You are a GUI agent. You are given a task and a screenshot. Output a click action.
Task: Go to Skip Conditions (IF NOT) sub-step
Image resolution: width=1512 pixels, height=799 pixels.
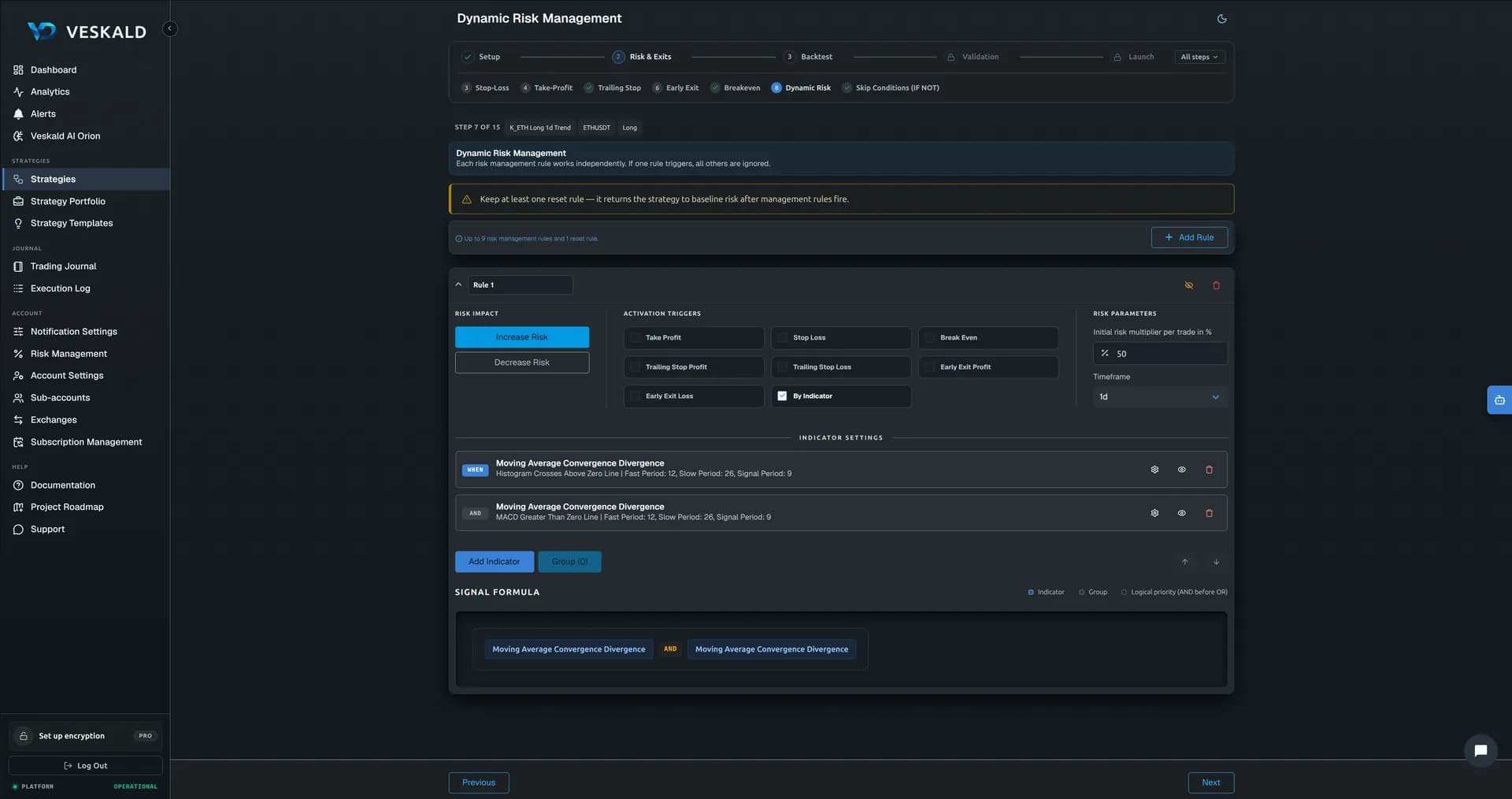[x=891, y=88]
